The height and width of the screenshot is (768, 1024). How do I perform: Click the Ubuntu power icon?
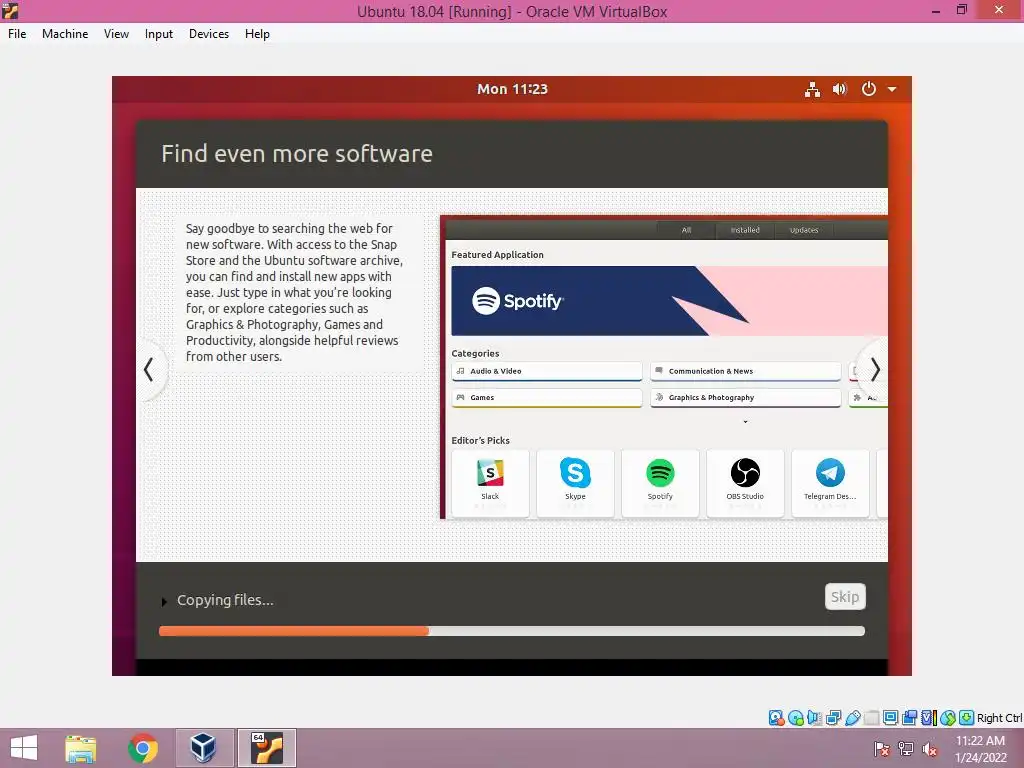coord(869,89)
